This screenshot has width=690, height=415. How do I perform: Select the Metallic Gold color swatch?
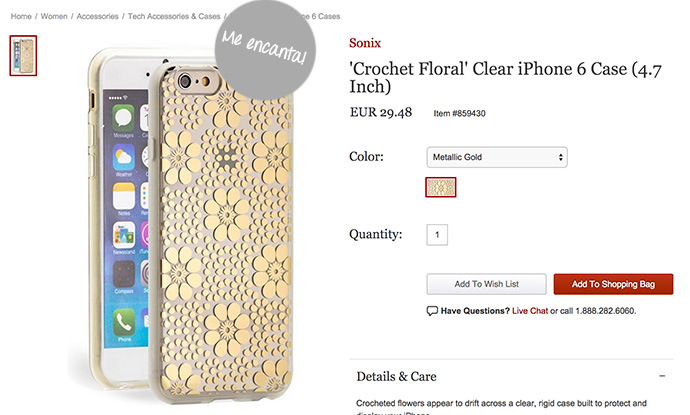pos(441,187)
